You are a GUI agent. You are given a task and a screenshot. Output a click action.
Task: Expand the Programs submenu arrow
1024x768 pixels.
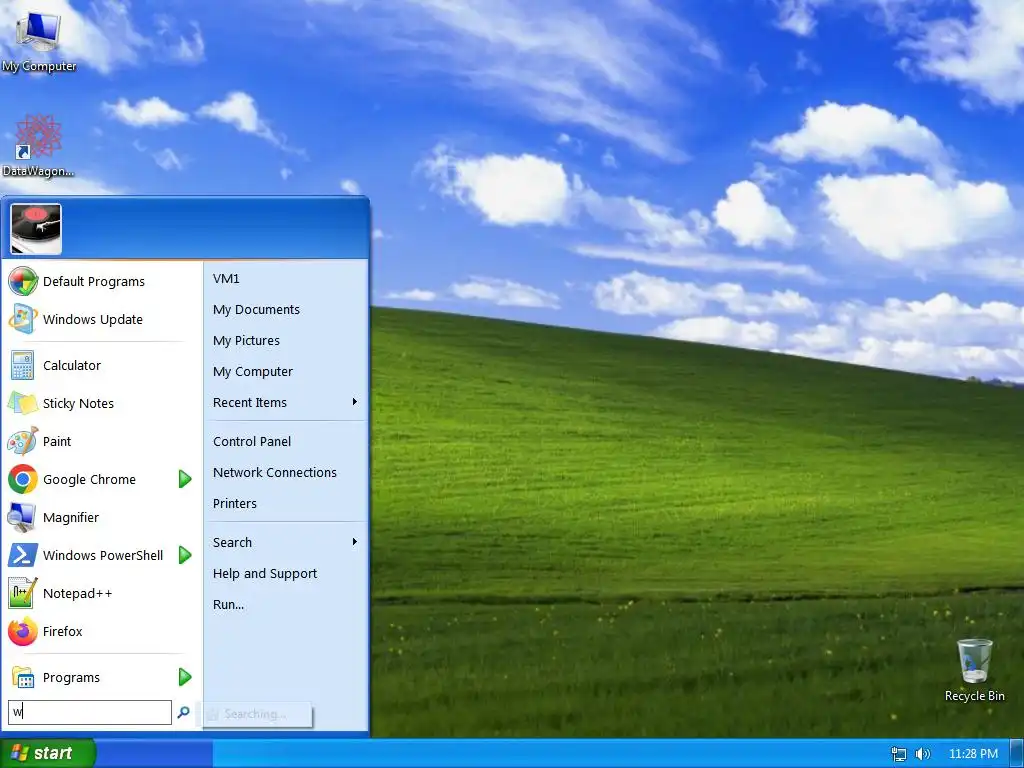tap(185, 677)
